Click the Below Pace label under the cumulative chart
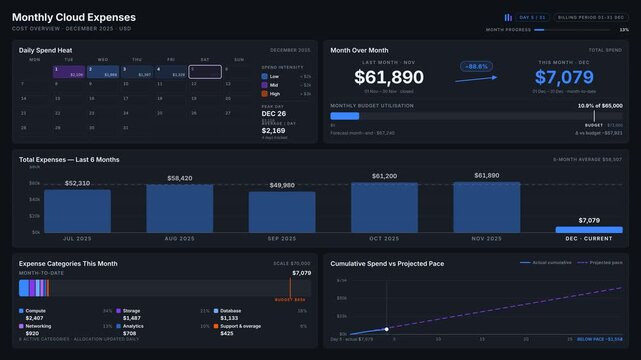Viewport: 641px width, 360px height. (x=600, y=340)
